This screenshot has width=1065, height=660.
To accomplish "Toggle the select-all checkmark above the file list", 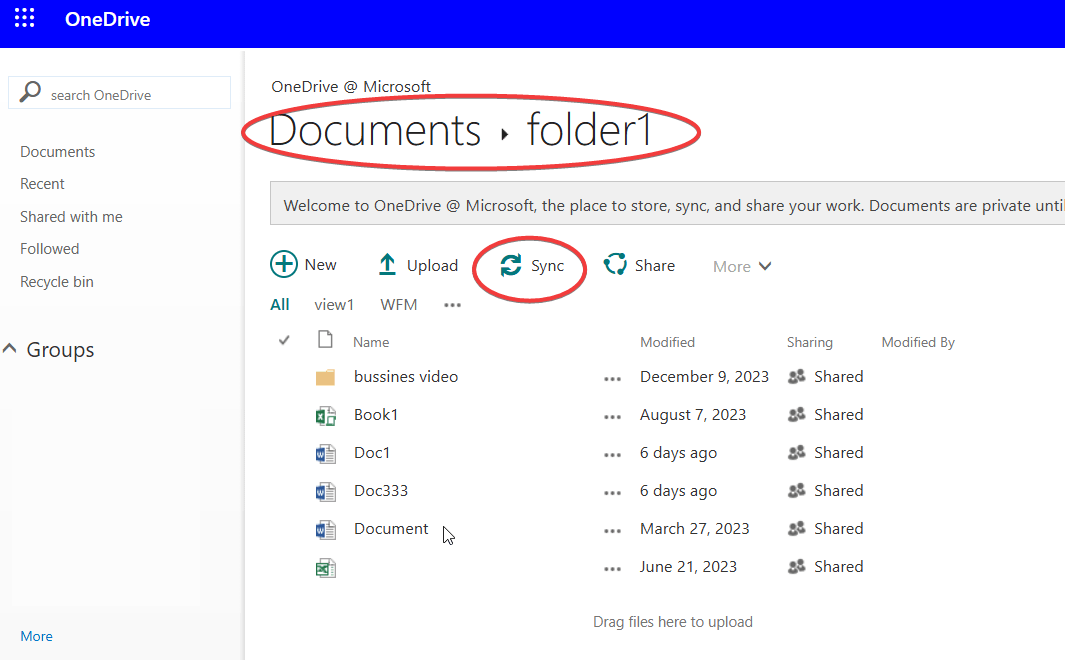I will click(x=283, y=341).
